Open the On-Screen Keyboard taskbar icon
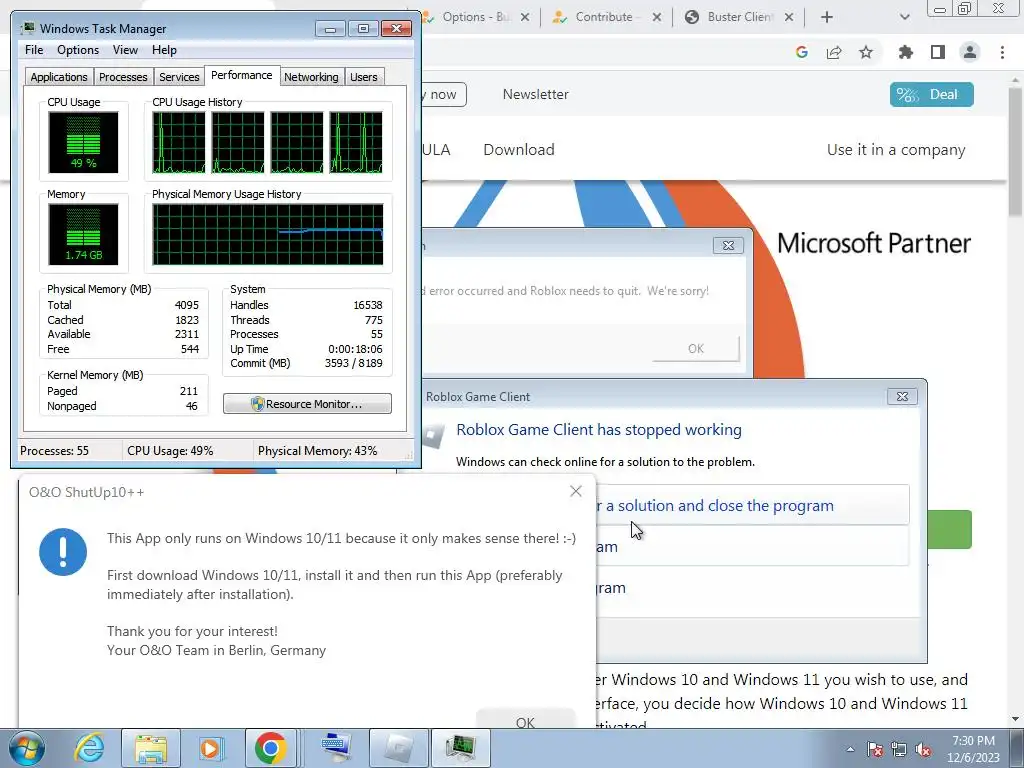The height and width of the screenshot is (768, 1024). pyautogui.click(x=337, y=748)
